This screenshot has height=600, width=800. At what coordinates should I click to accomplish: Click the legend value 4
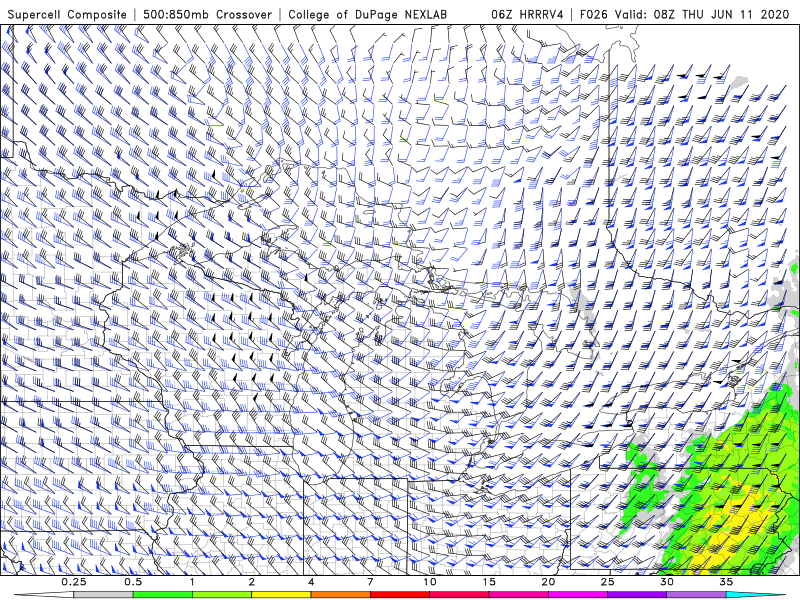[x=311, y=582]
